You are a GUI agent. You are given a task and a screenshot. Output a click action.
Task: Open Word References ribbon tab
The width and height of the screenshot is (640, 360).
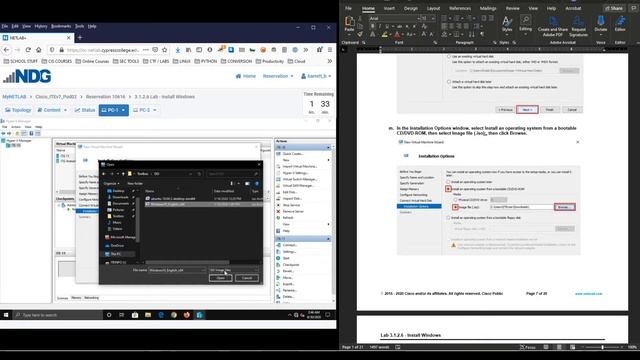click(460, 8)
